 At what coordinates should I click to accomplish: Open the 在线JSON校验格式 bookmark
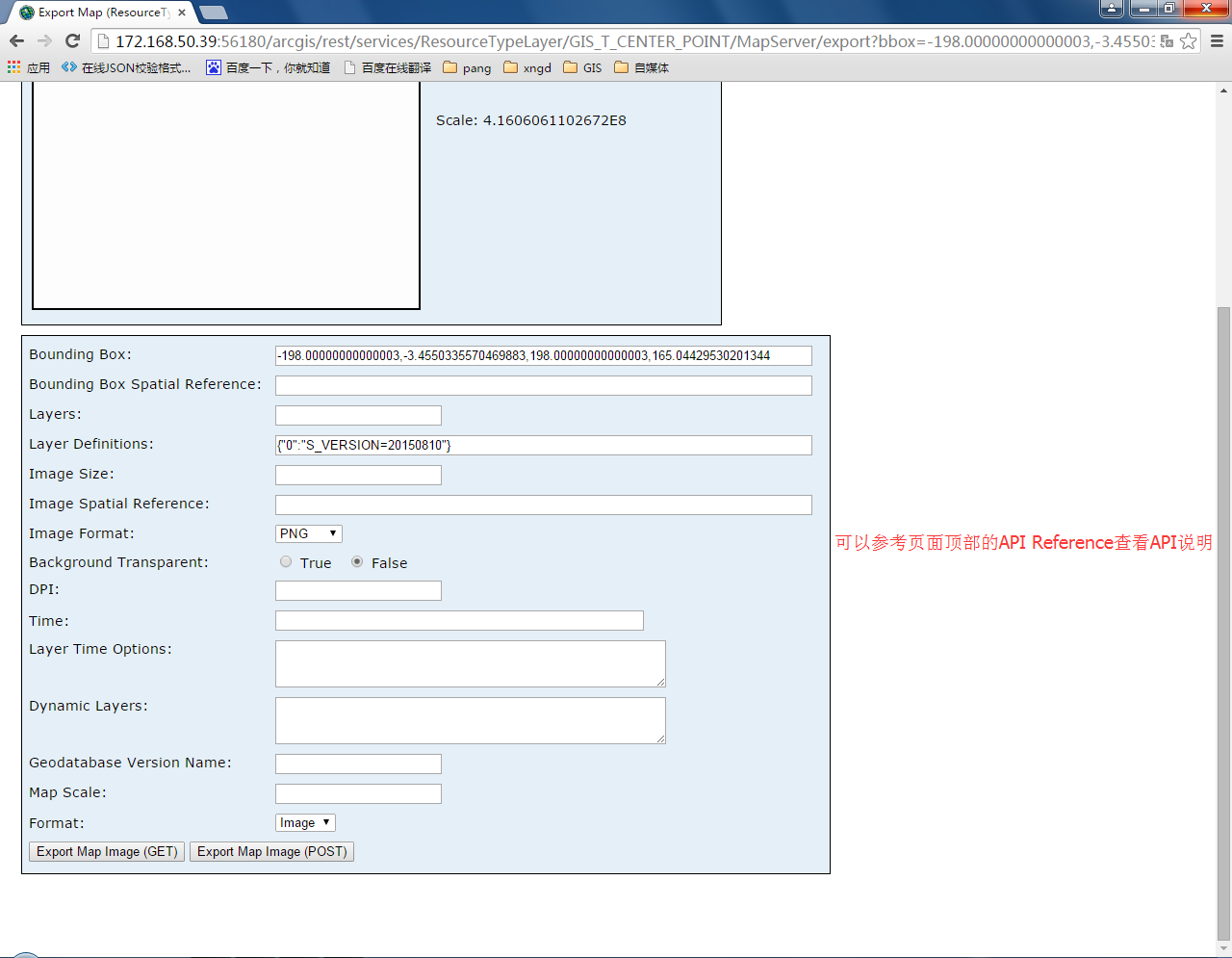click(126, 67)
